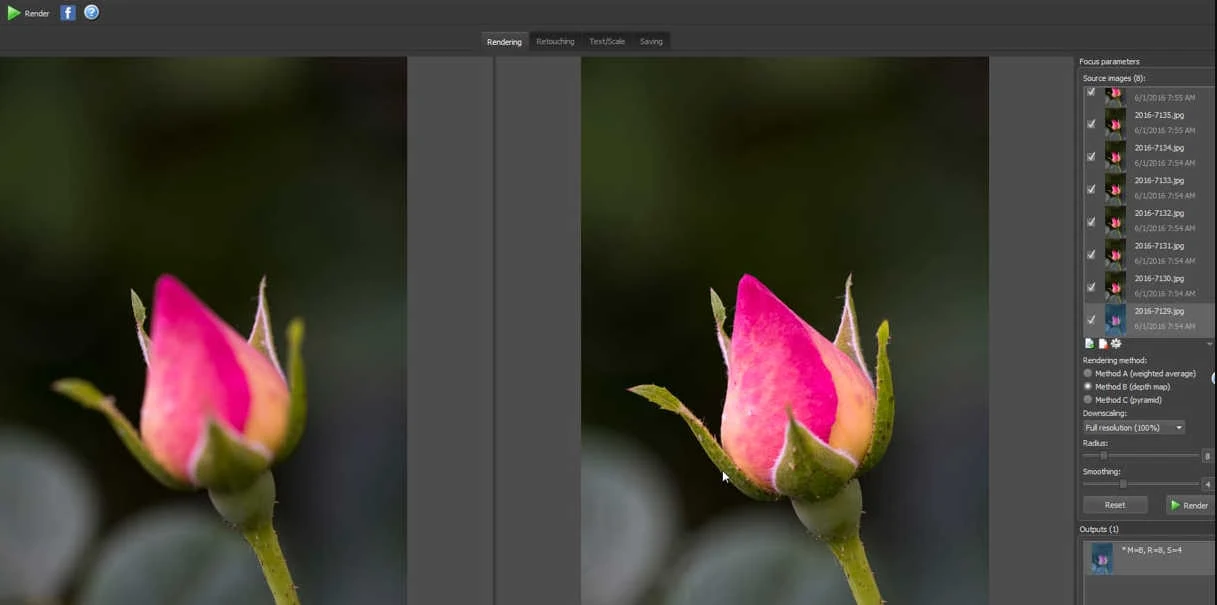Switch to the Retouching tab
This screenshot has height=605, width=1217.
point(555,41)
